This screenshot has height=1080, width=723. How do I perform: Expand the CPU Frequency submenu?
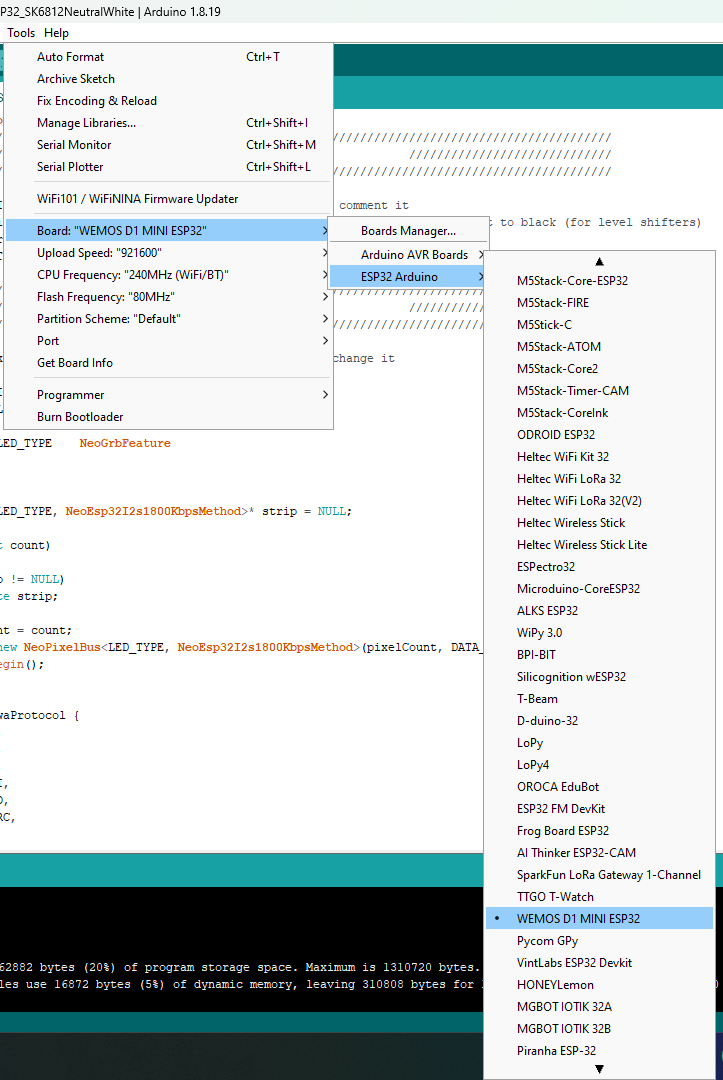169,274
